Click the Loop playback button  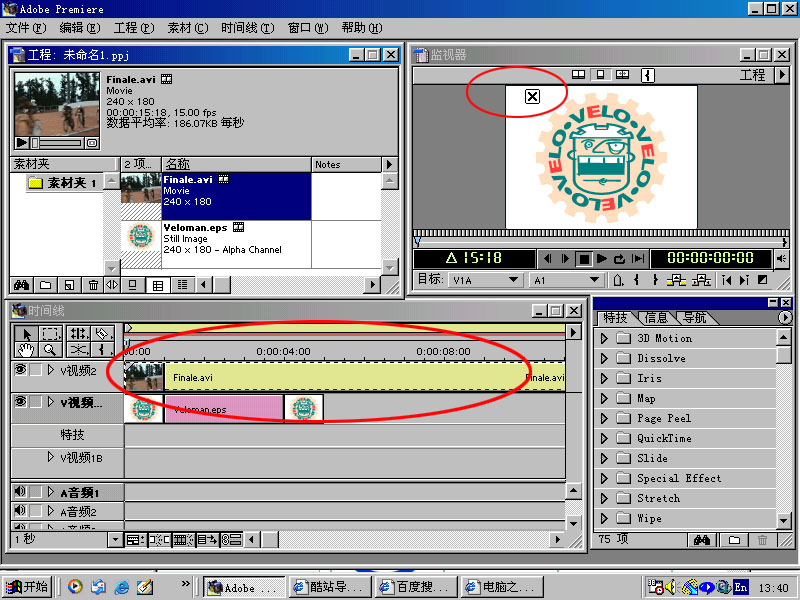pos(619,259)
